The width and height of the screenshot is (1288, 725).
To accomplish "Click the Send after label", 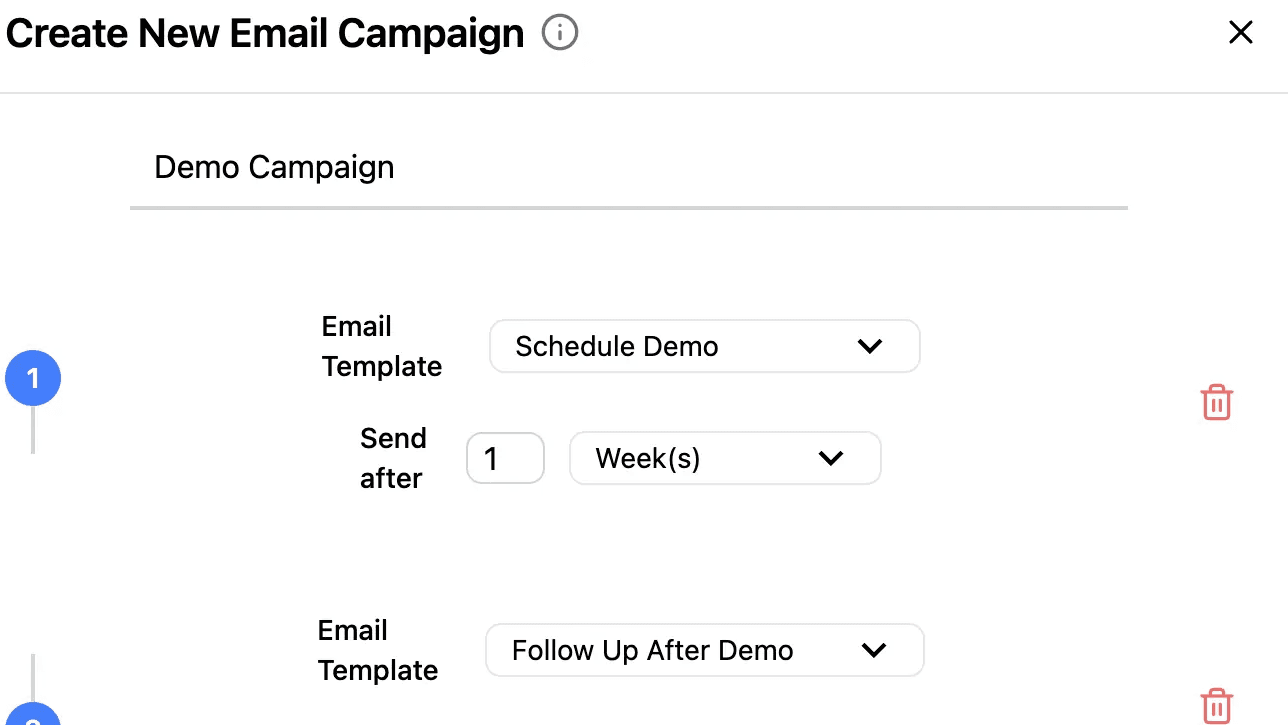I will [392, 459].
